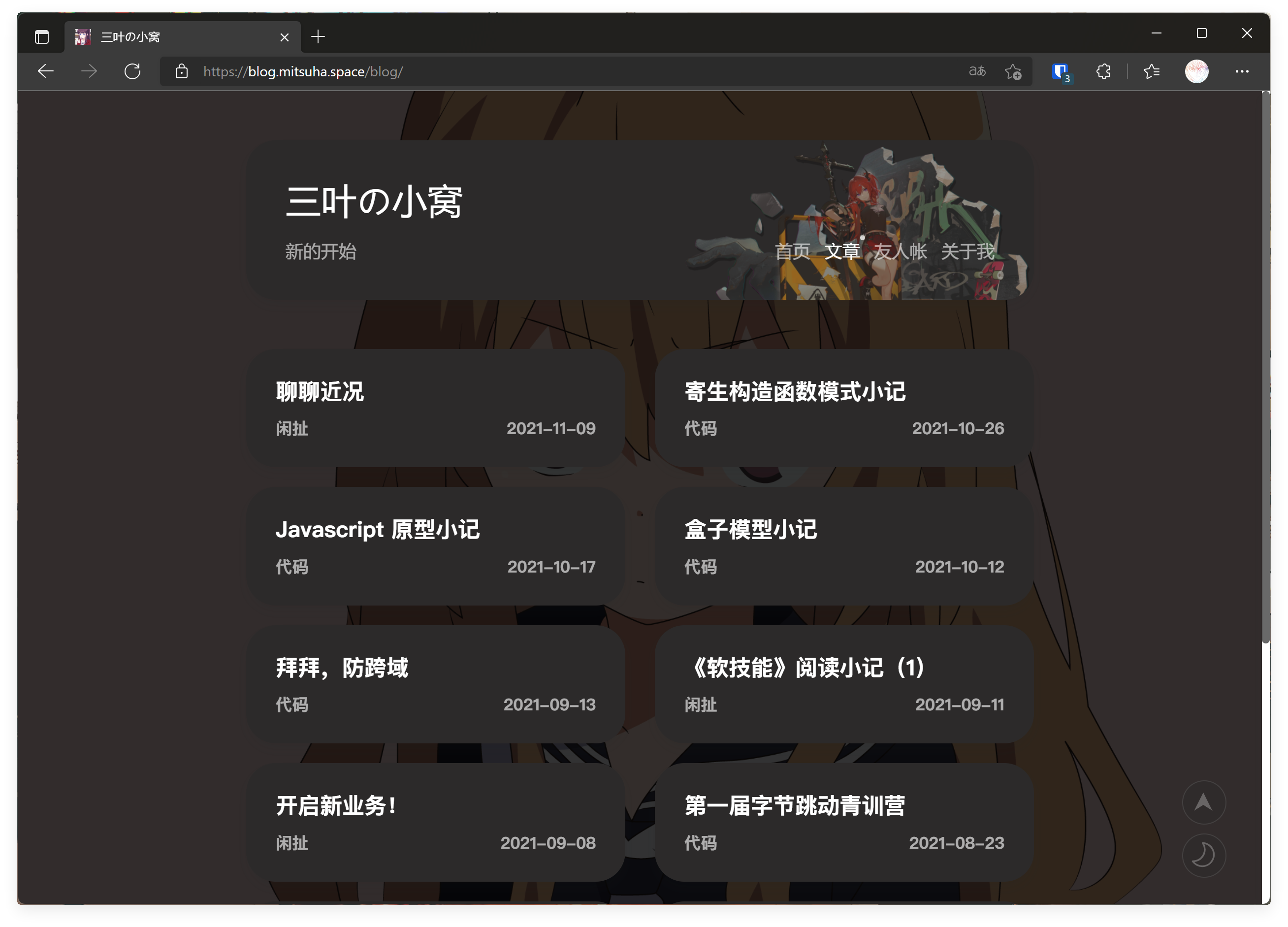The width and height of the screenshot is (1288, 927).
Task: Open the 关于我 navigation link
Action: click(x=967, y=252)
